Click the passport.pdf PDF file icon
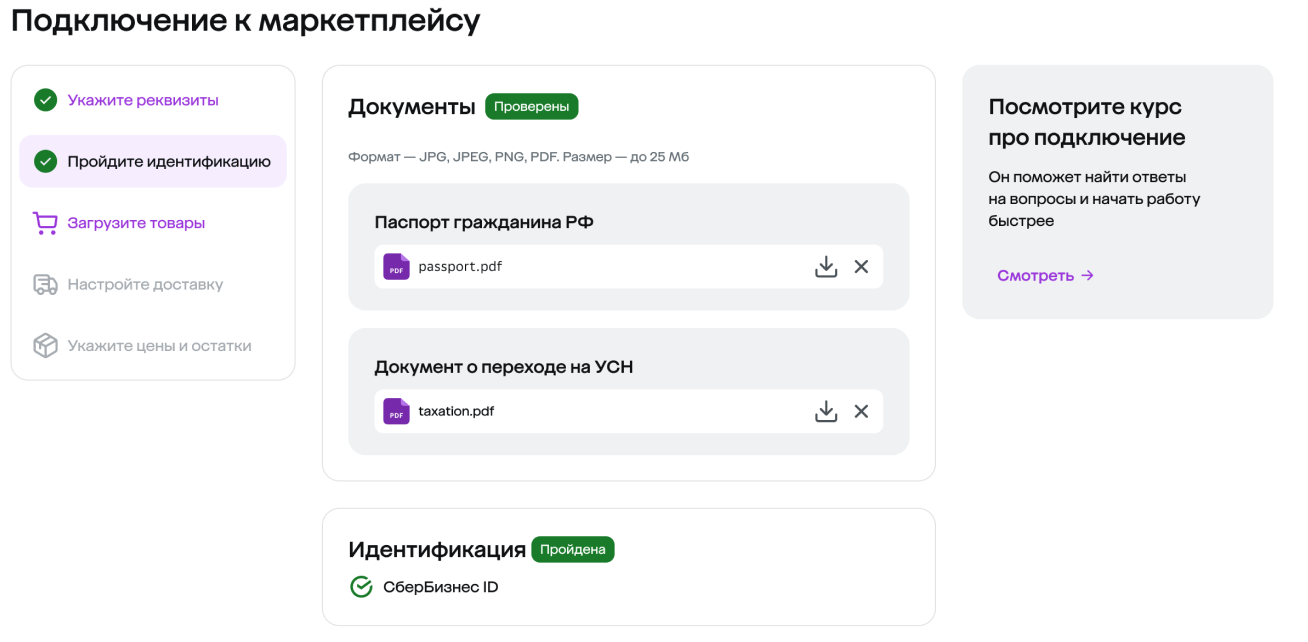Screen dimensions: 1308x642 tap(396, 267)
